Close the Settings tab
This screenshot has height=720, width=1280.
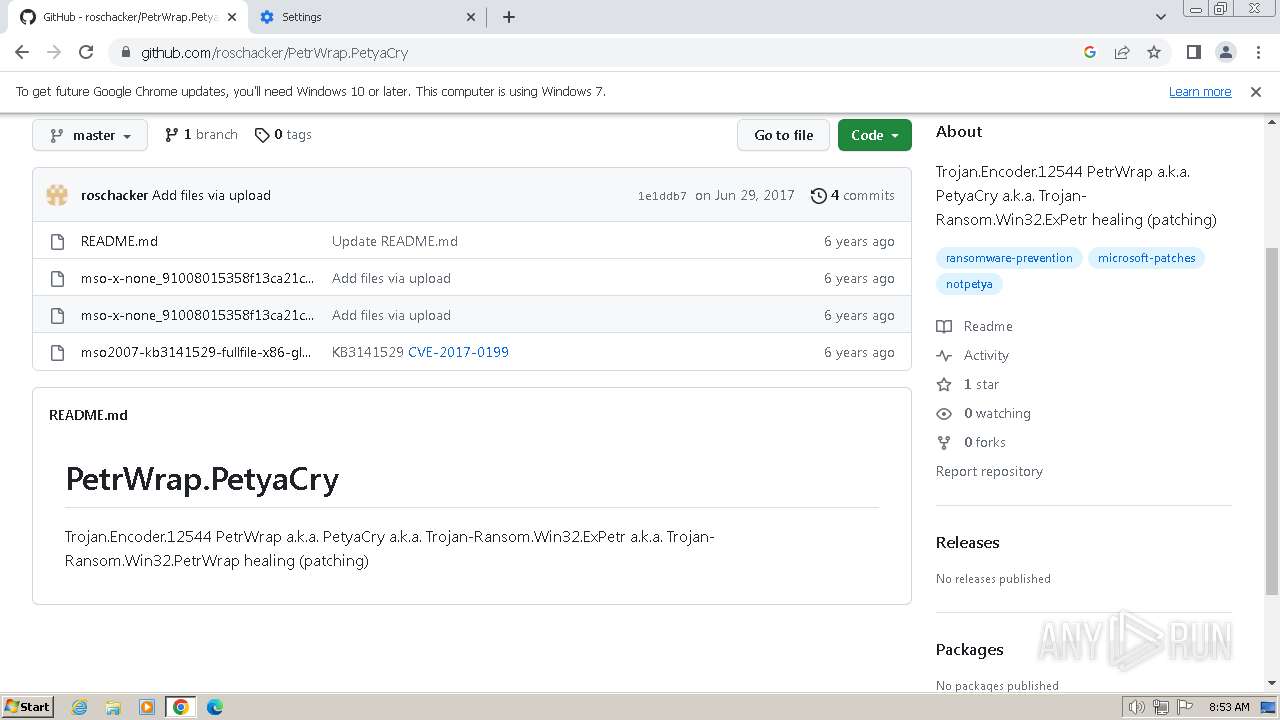click(x=471, y=17)
